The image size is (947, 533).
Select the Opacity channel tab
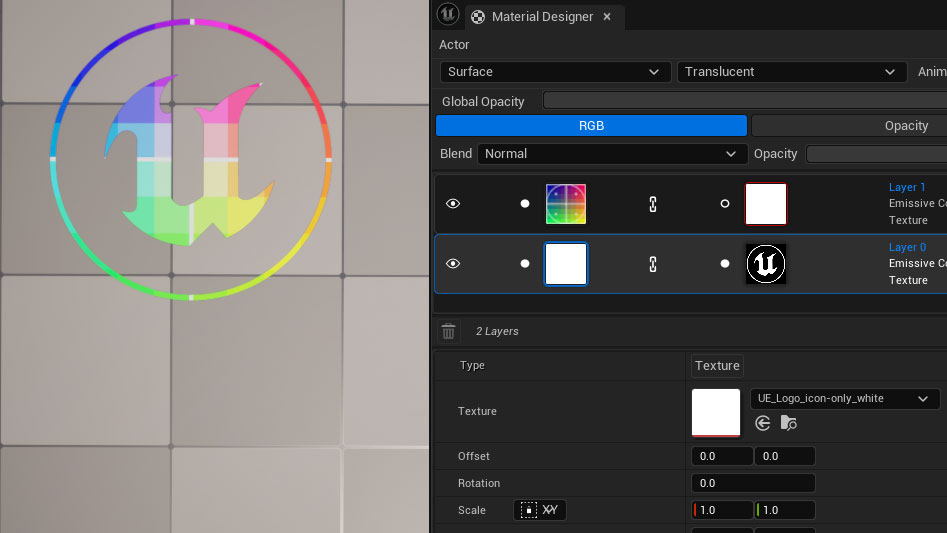(849, 126)
